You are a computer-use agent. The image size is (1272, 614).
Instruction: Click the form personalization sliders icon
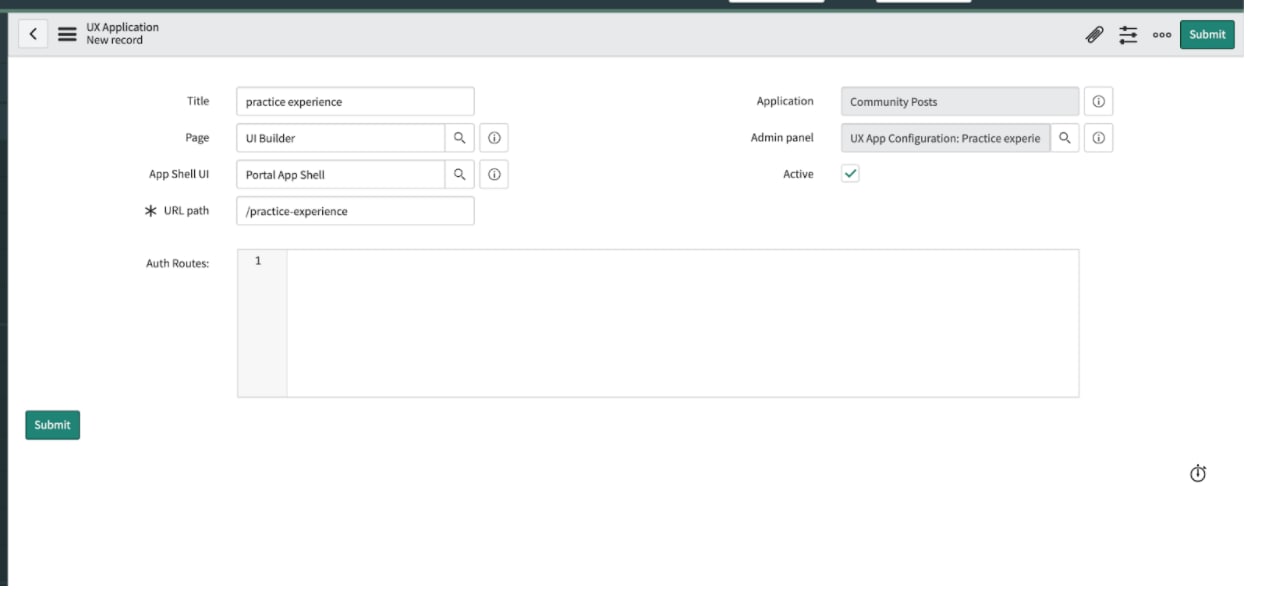(1129, 34)
